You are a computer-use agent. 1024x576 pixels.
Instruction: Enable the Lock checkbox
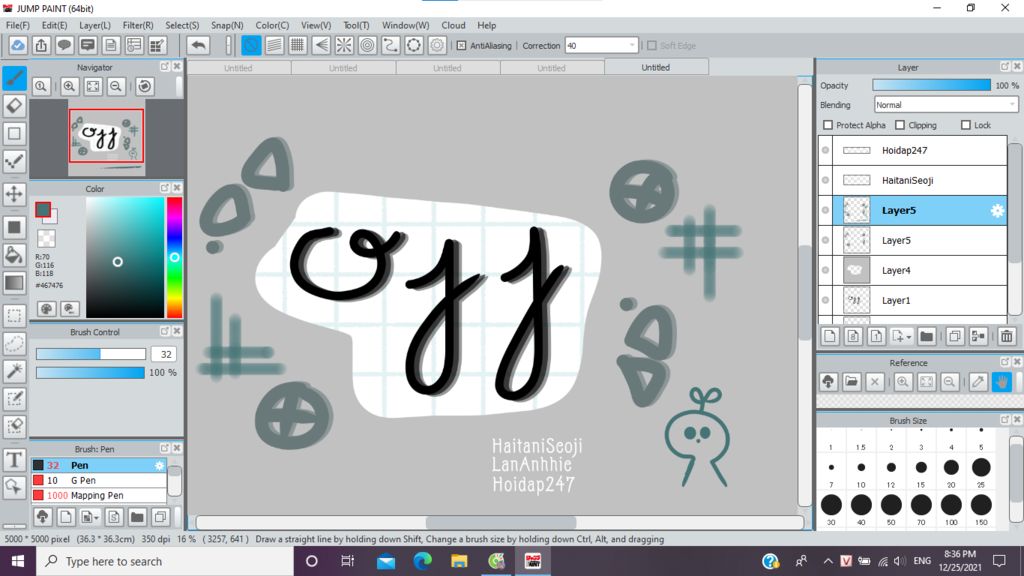pos(966,125)
